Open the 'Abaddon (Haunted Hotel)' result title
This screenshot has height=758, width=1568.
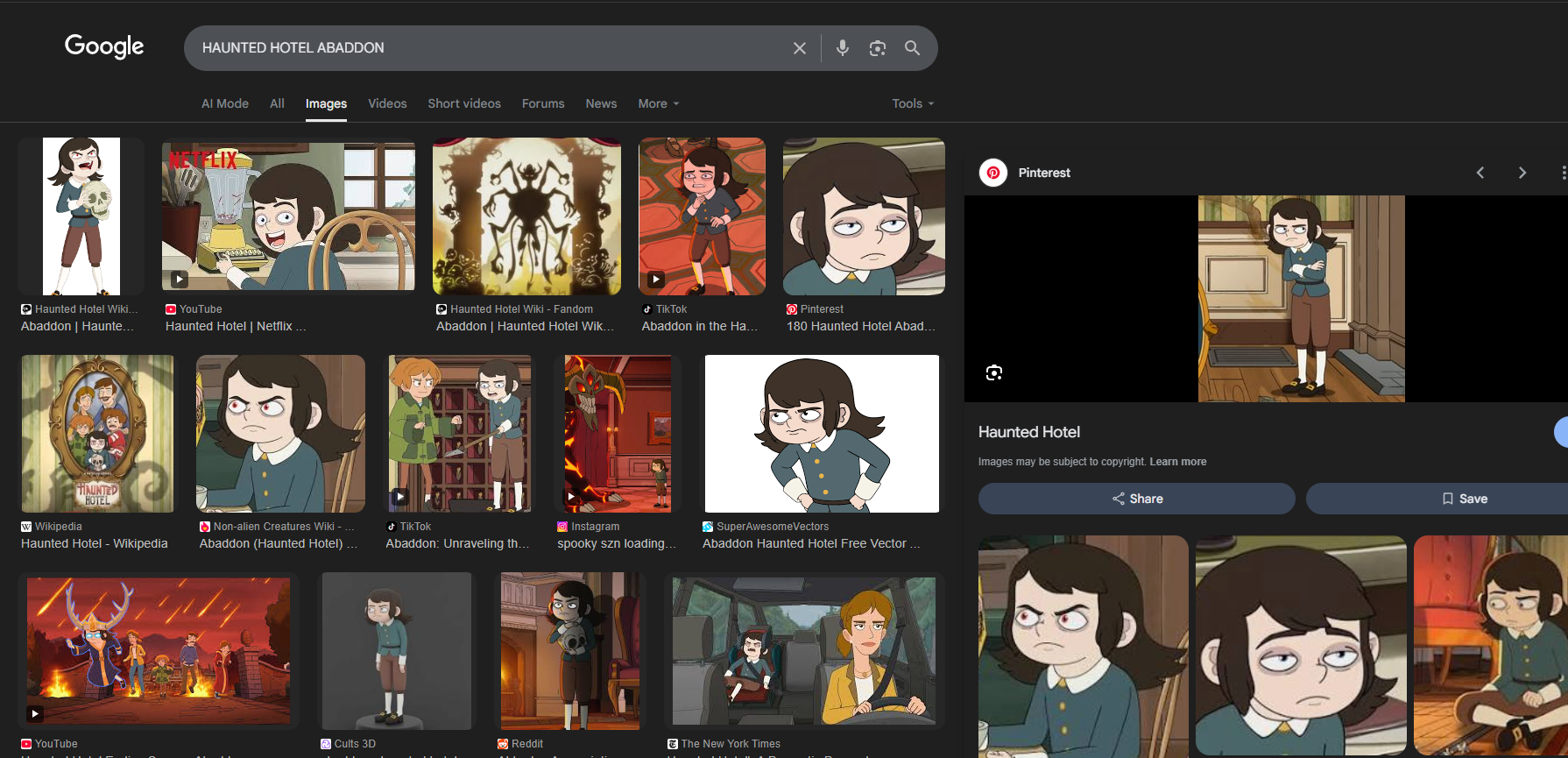pyautogui.click(x=279, y=543)
